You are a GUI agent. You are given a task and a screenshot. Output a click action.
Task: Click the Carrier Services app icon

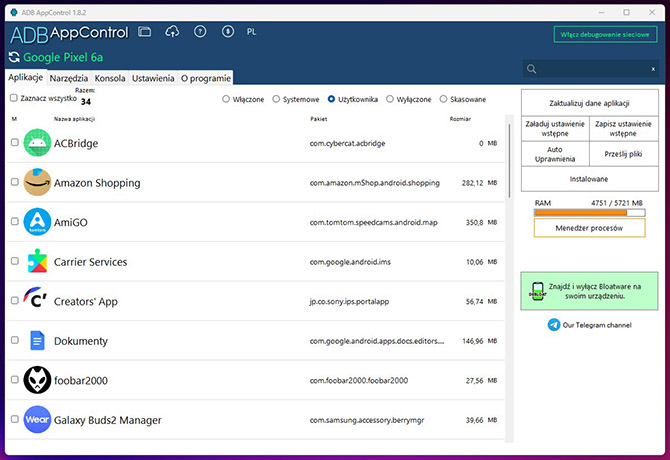point(37,261)
